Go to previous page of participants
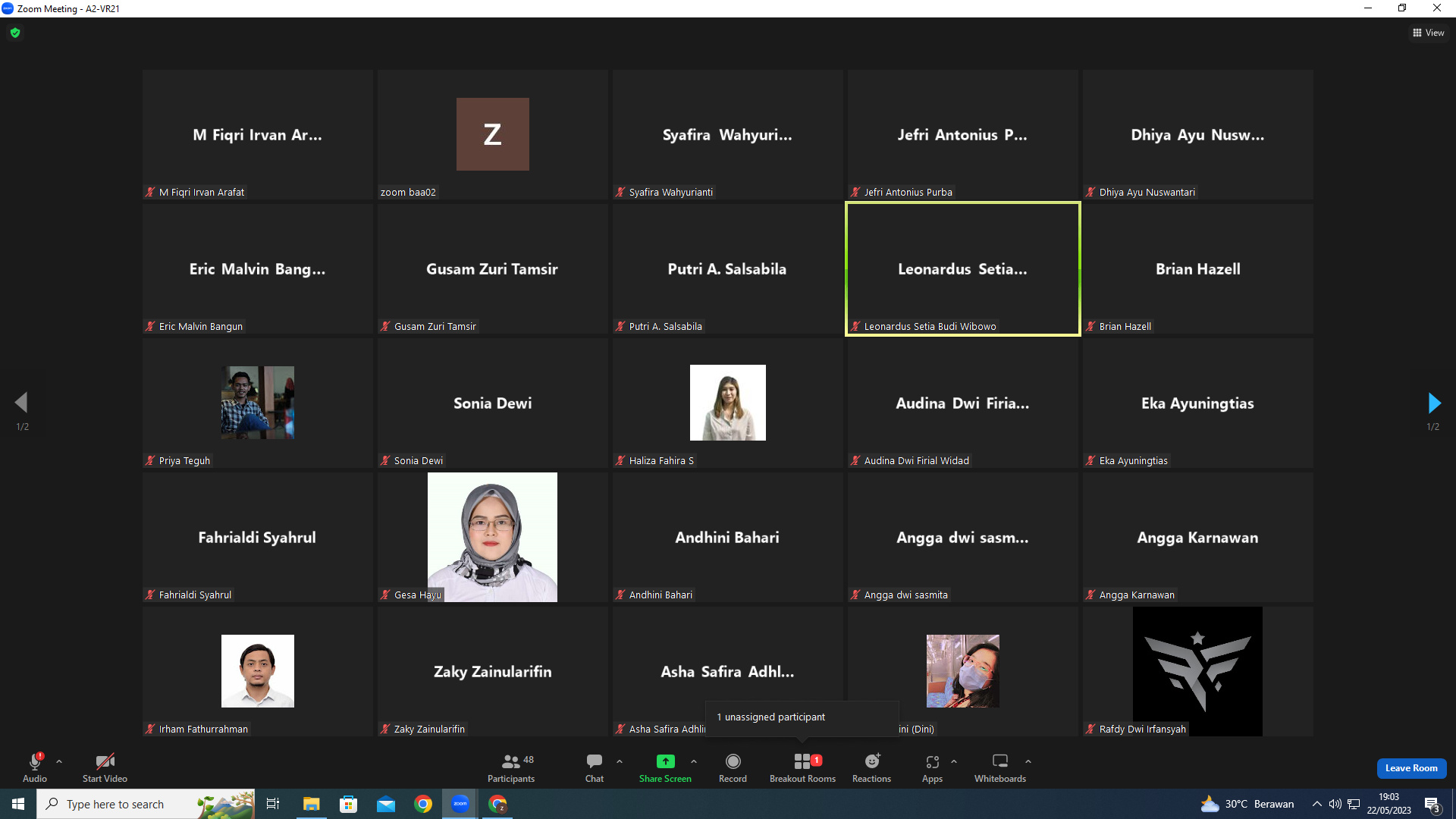Viewport: 1456px width, 819px height. (x=21, y=403)
